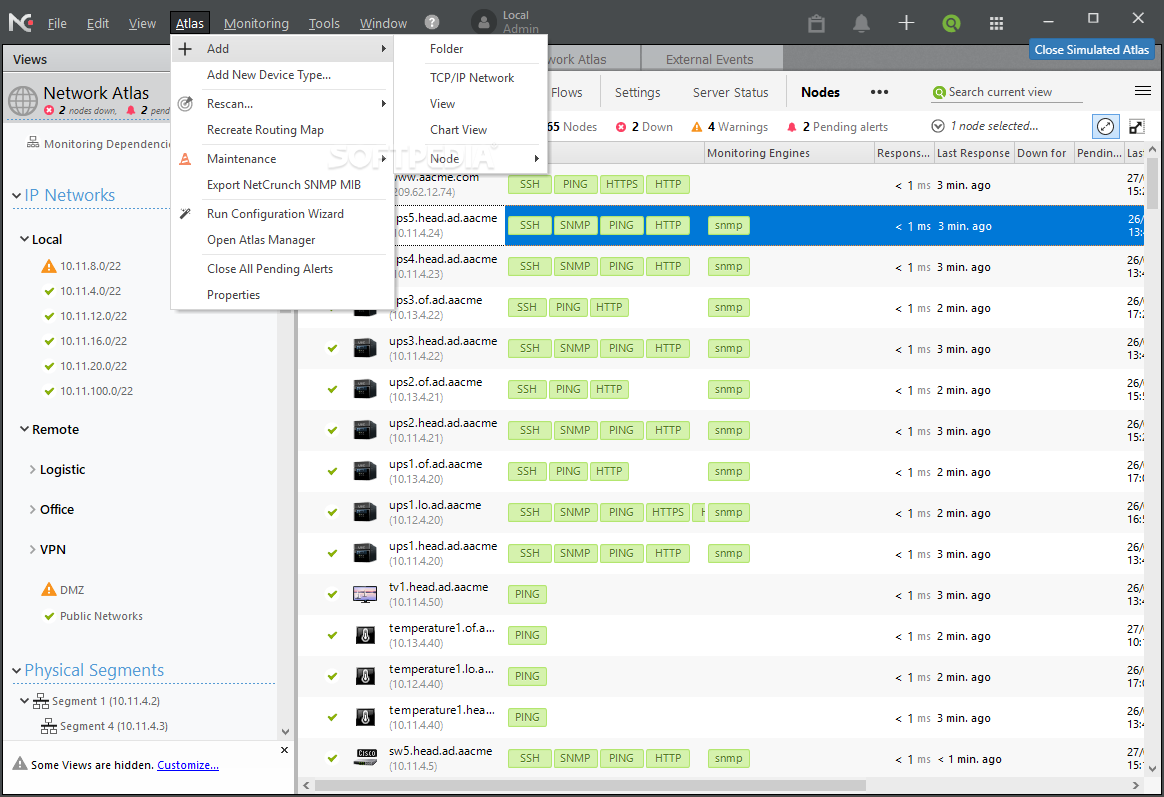
Task: Click the 2 Down status filter
Action: tap(644, 127)
